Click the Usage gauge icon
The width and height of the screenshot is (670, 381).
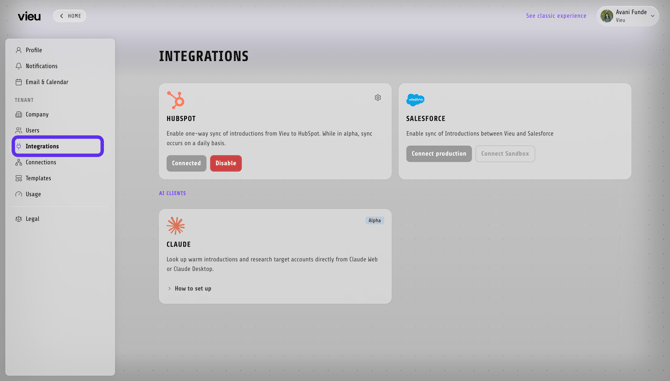coord(18,194)
